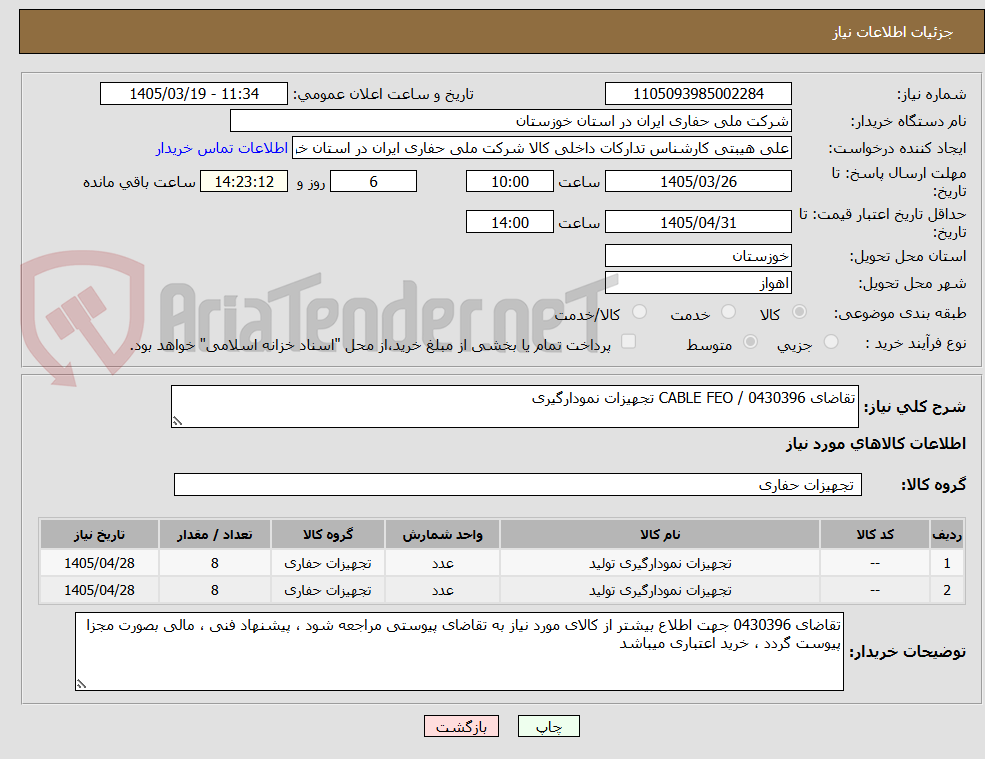This screenshot has height=759, width=985.
Task: Select the خدمت radio button
Action: 728,312
